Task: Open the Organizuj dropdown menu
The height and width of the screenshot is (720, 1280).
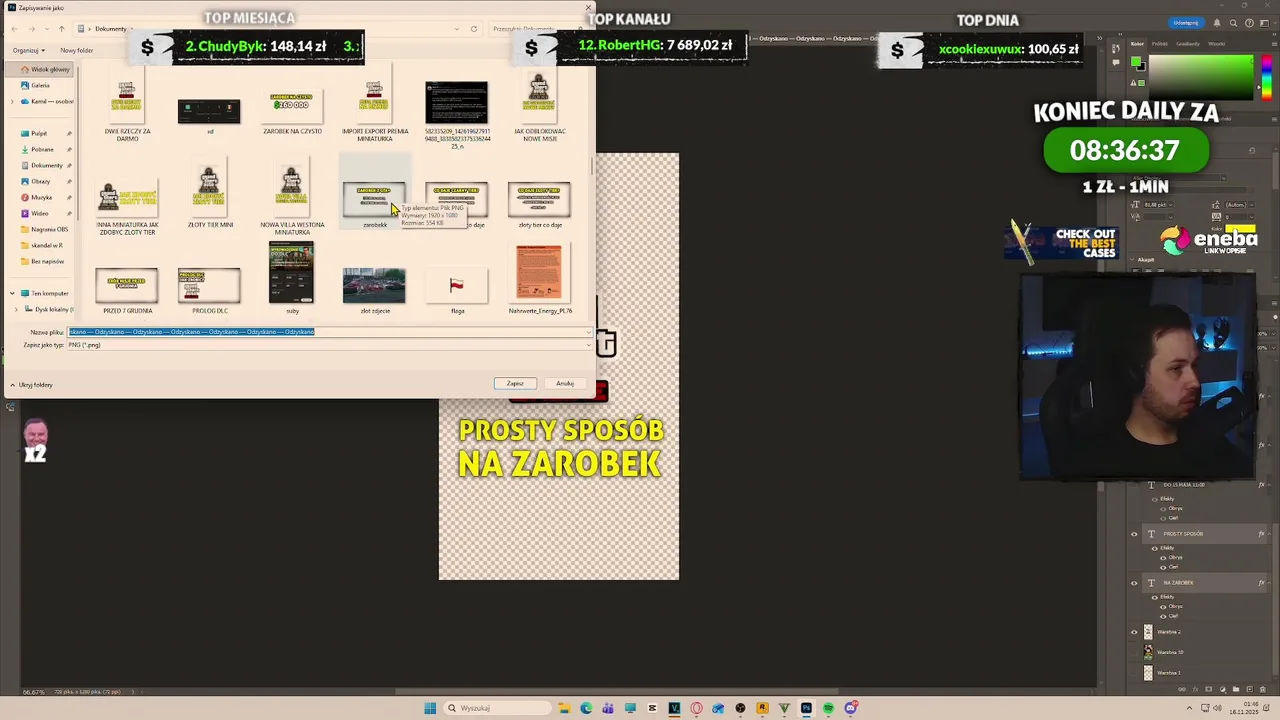Action: click(x=29, y=50)
